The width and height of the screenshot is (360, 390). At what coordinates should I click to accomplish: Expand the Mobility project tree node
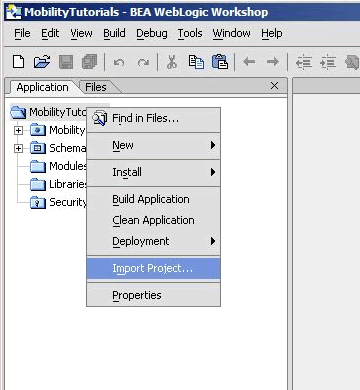[18, 130]
